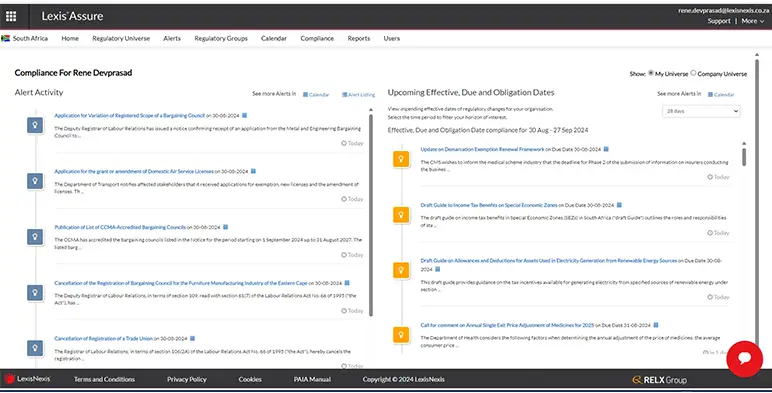Viewport: 772px width, 393px height.
Task: Click the small blue icon after Furniture Manufacturing Industry title
Action: [347, 283]
